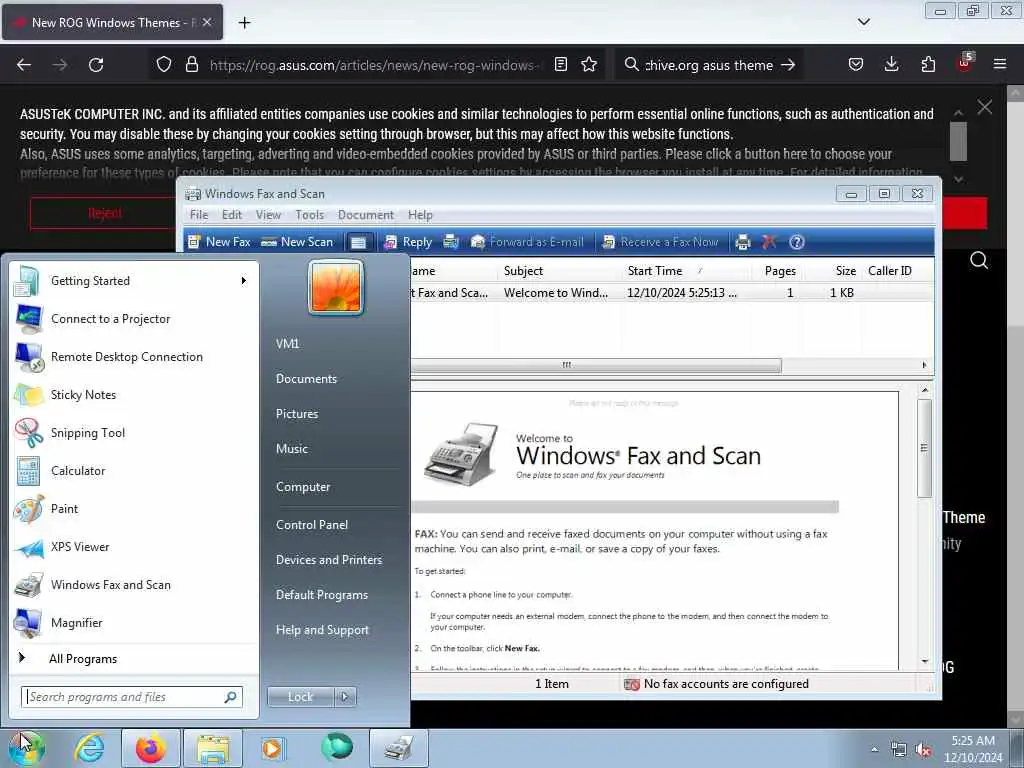Sort faxes by the Subject column

click(559, 271)
